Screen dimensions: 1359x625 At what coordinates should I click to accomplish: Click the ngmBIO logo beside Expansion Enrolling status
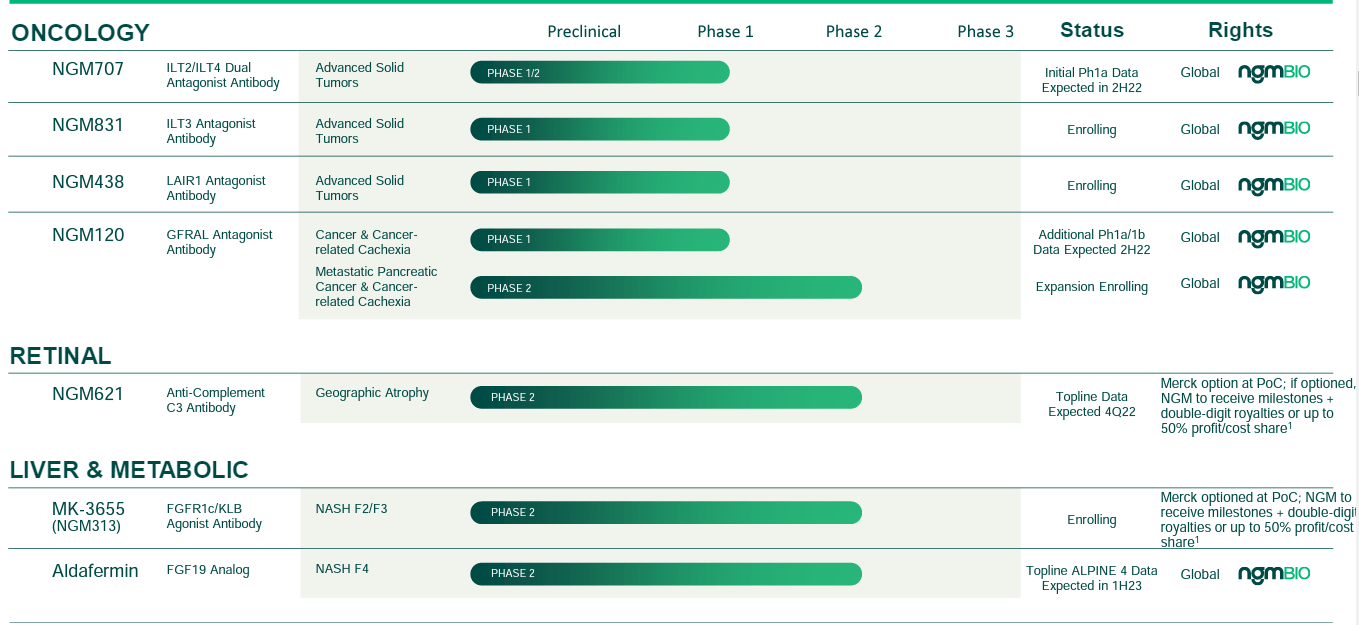coord(1273,284)
